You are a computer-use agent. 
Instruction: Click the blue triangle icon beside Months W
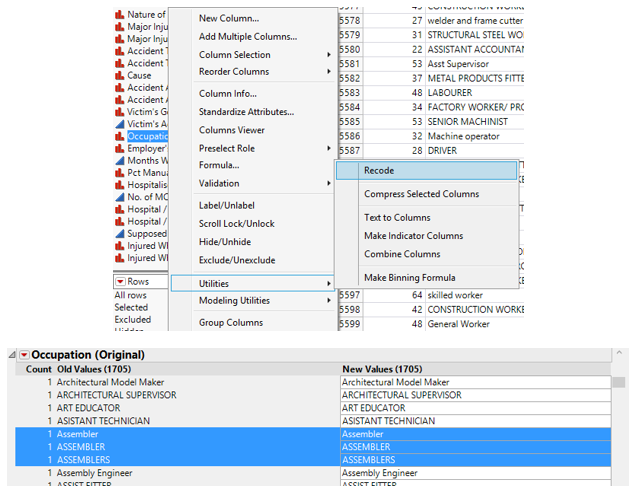point(119,161)
